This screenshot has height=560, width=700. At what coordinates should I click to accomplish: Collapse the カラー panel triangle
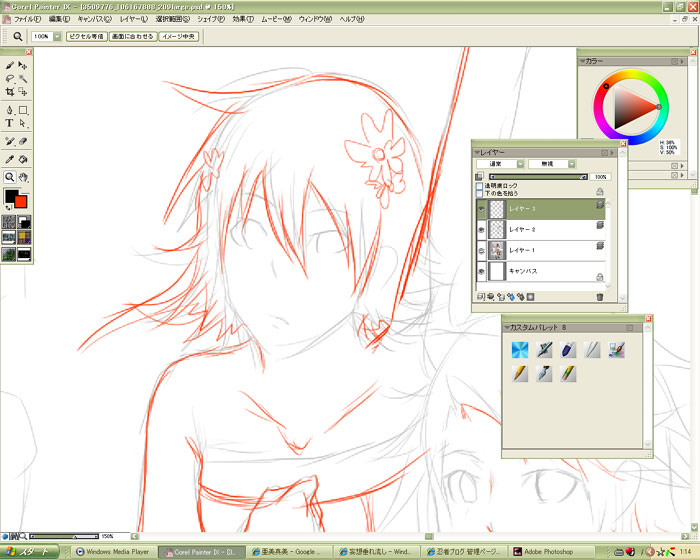pyautogui.click(x=582, y=61)
